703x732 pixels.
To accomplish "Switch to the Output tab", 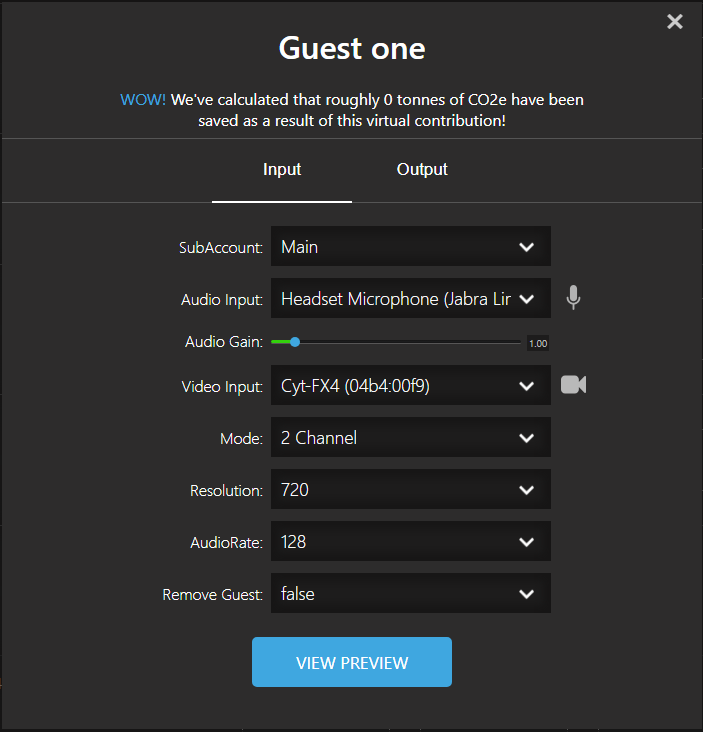I will click(x=422, y=169).
